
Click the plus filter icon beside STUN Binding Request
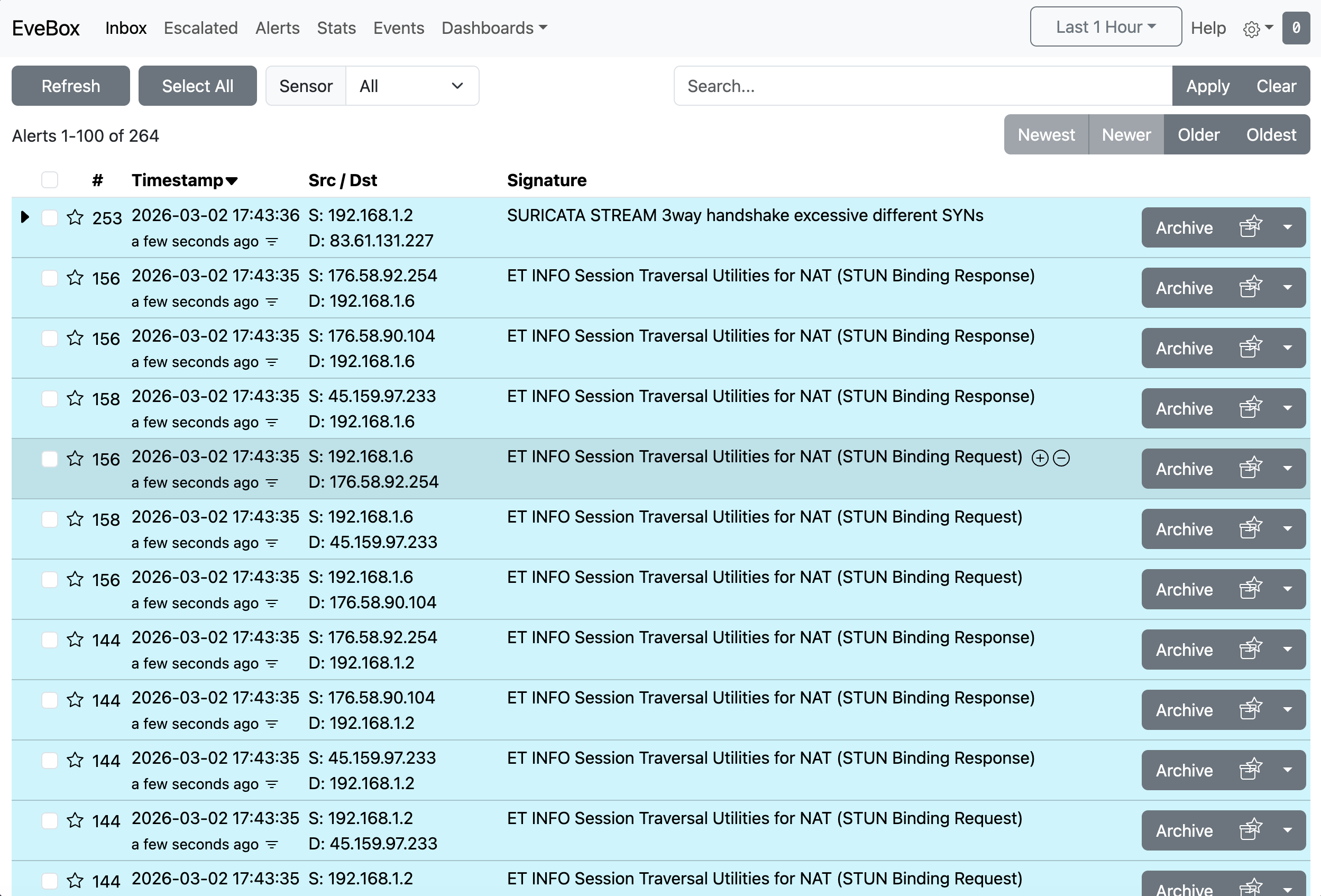[x=1040, y=458]
